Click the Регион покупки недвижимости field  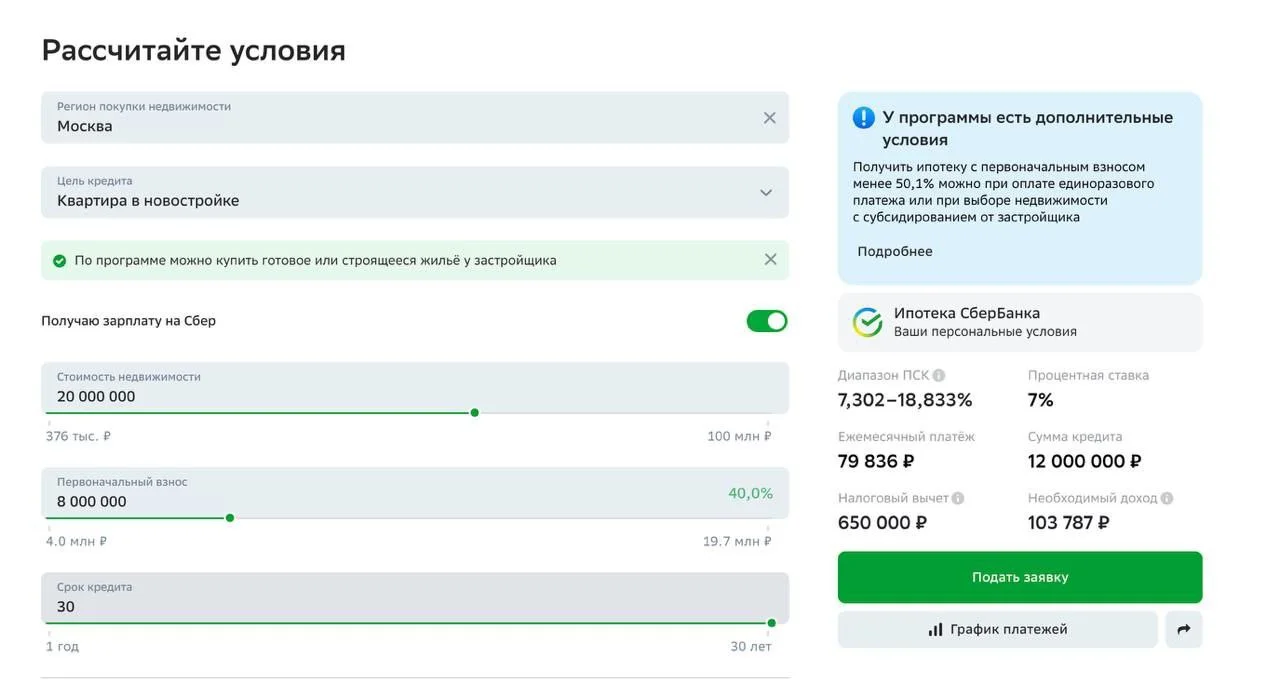pos(415,118)
